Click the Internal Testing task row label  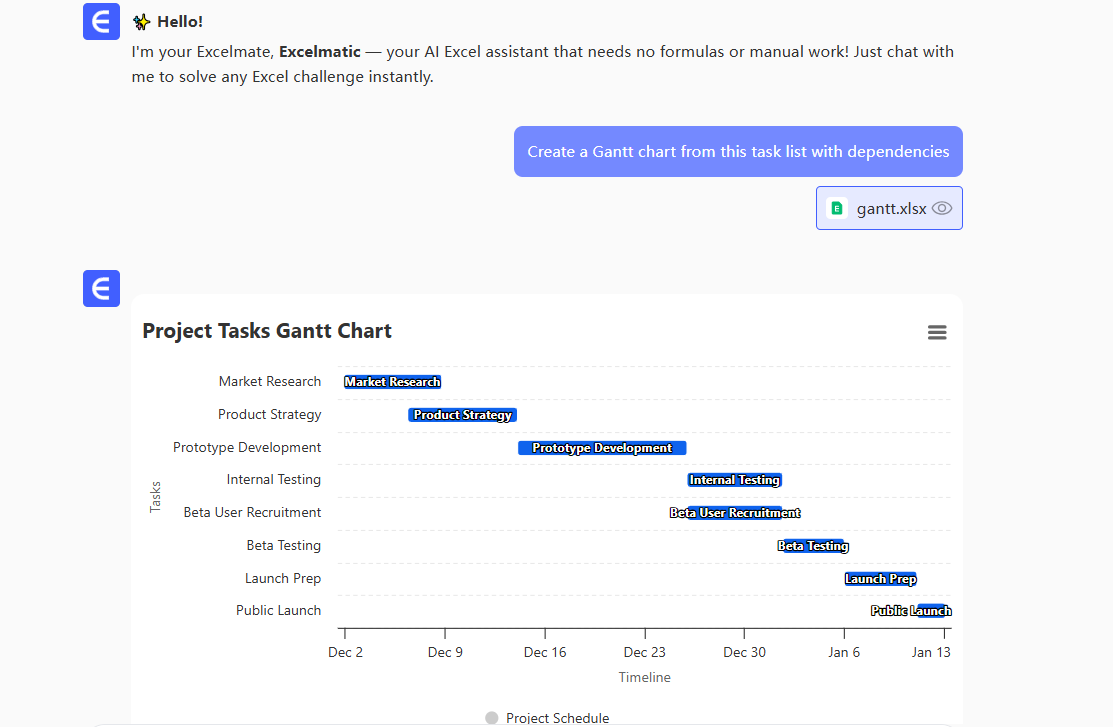coord(273,479)
